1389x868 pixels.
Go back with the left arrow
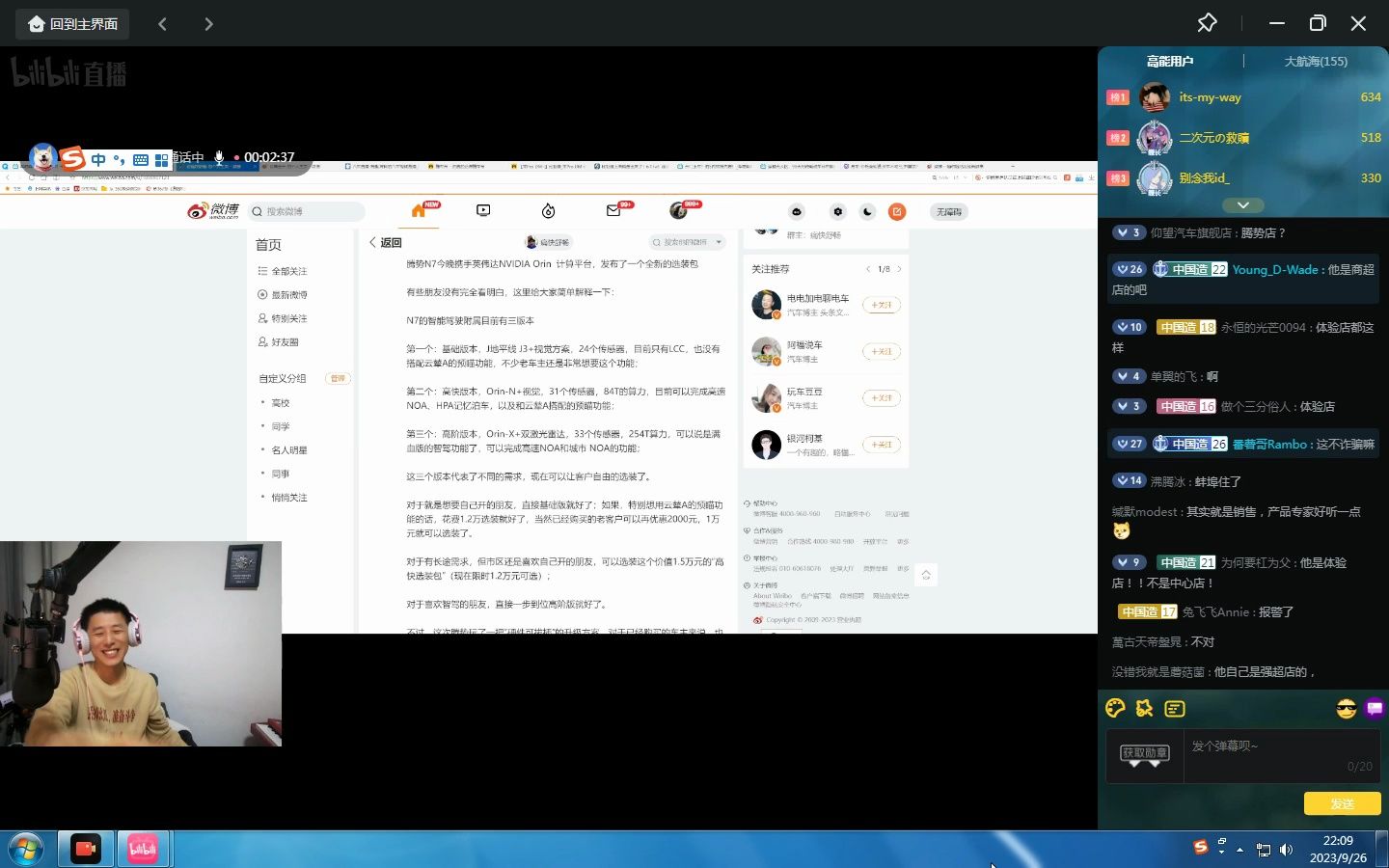[x=162, y=24]
